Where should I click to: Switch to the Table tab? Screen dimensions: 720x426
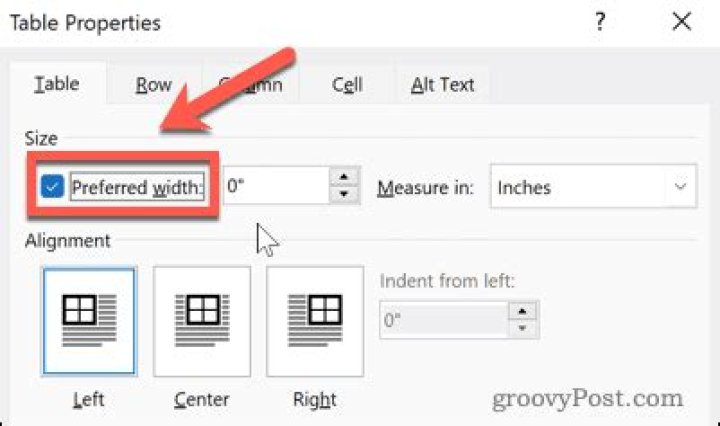click(x=56, y=85)
